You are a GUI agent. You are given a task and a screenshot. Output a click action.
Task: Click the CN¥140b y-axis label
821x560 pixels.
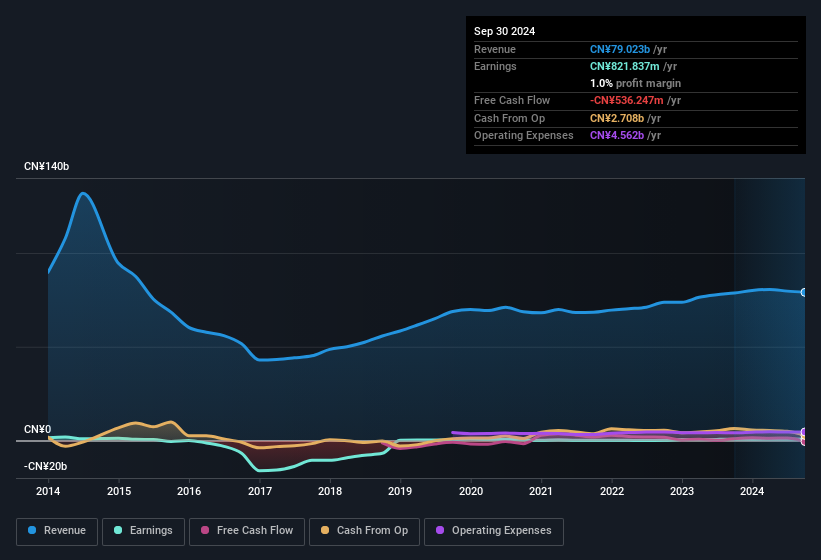coord(46,167)
